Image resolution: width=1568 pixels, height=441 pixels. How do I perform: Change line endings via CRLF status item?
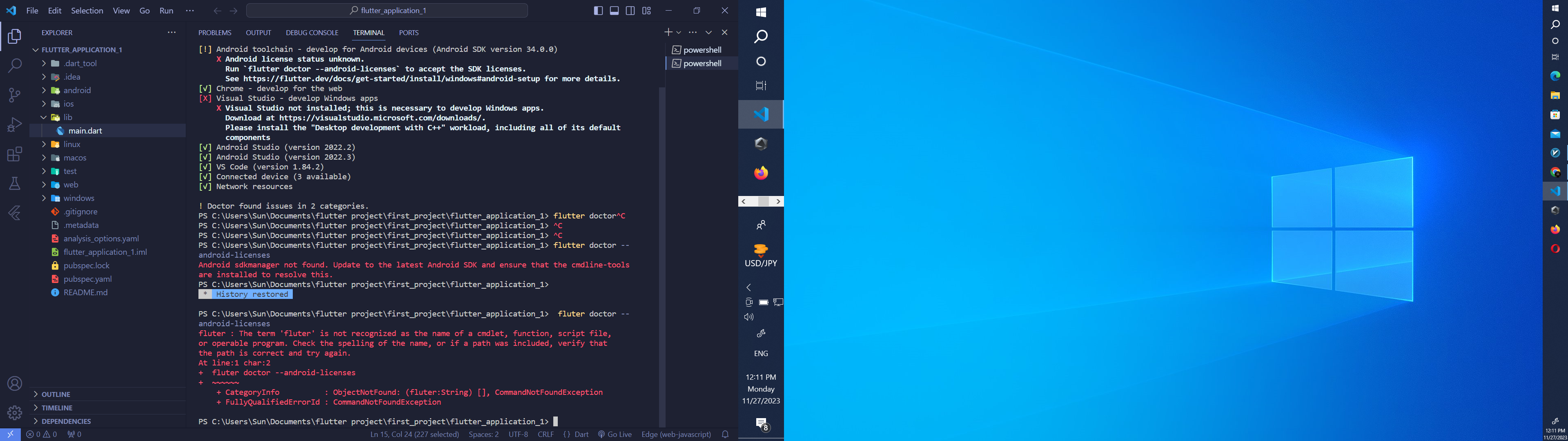pos(546,434)
